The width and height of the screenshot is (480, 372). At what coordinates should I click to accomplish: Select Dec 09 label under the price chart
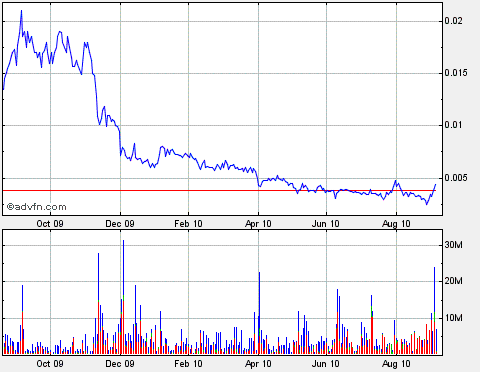click(120, 223)
